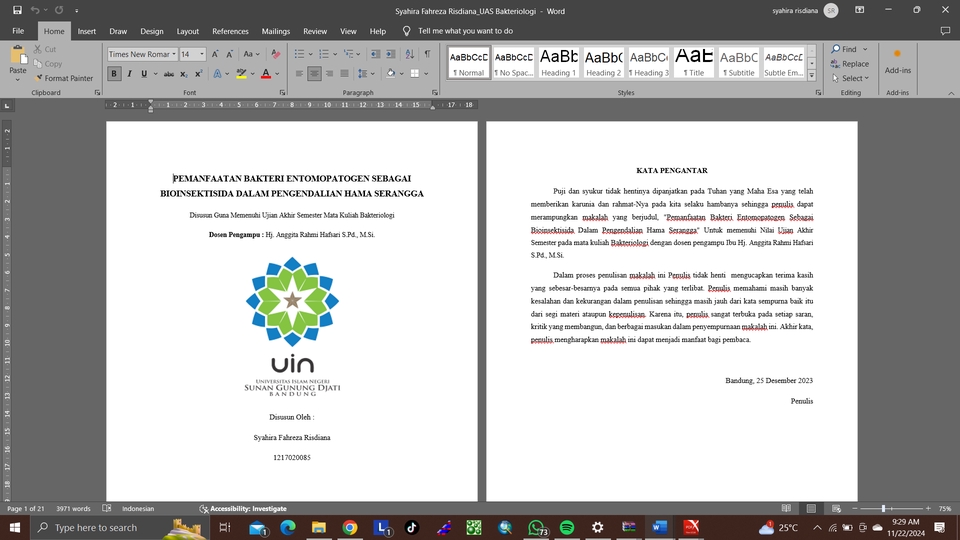
Task: Collapse the ribbon with chevron
Action: (x=951, y=93)
